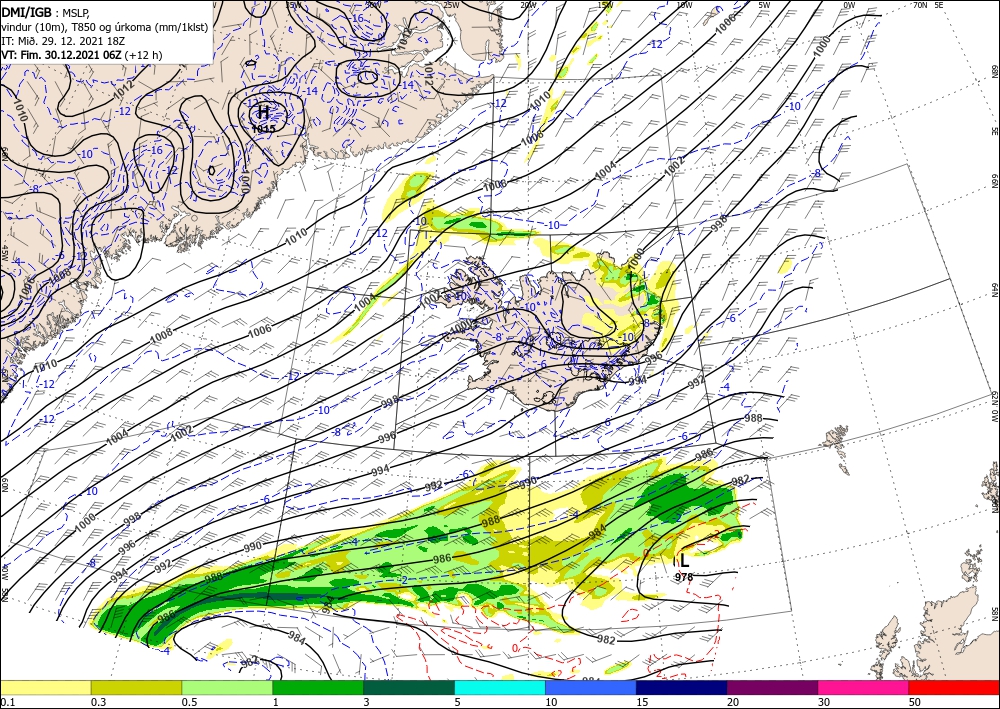Click the H high-pressure marker over Greenland

[x=263, y=113]
